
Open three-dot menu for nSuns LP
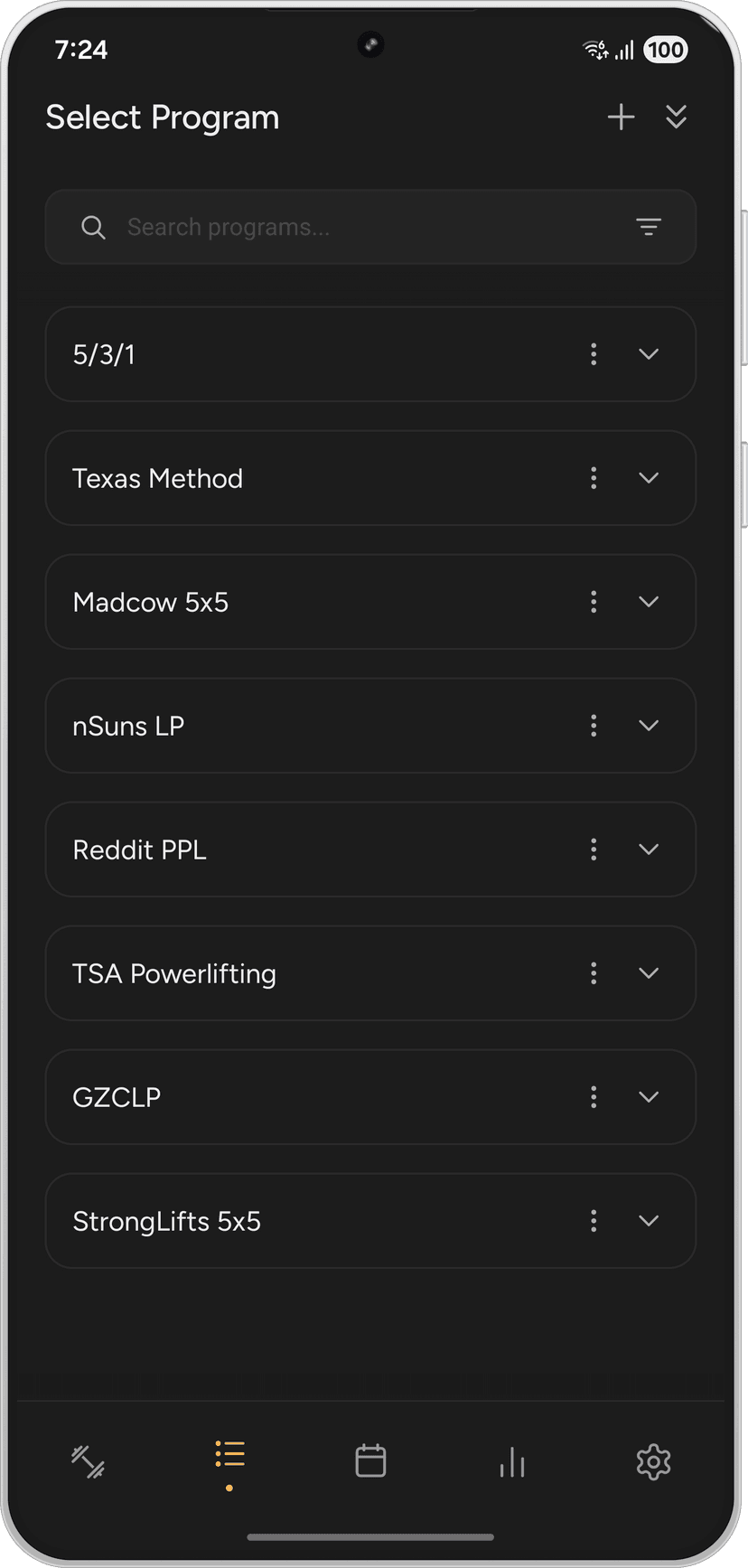pos(594,726)
